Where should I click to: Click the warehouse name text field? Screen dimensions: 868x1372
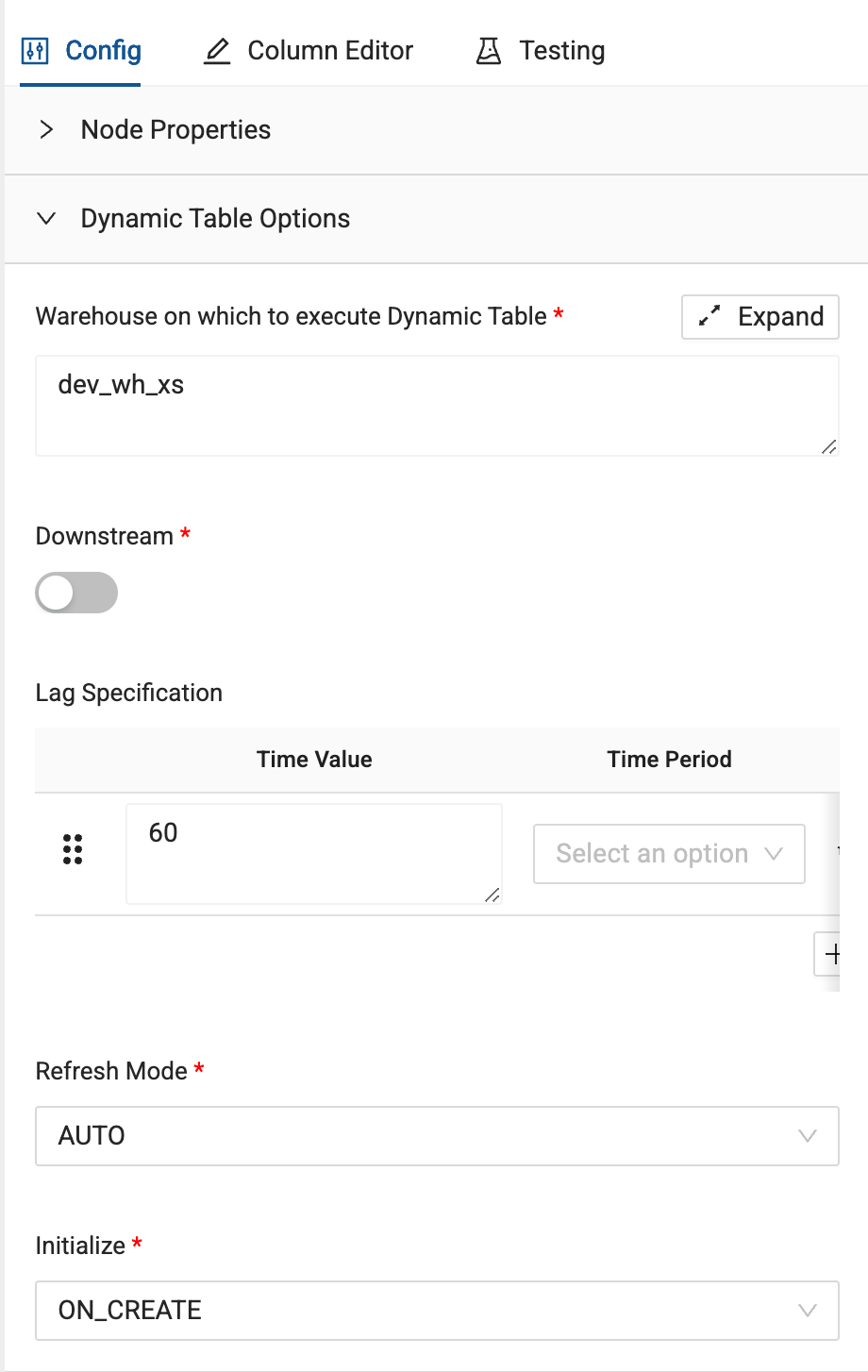pos(436,406)
